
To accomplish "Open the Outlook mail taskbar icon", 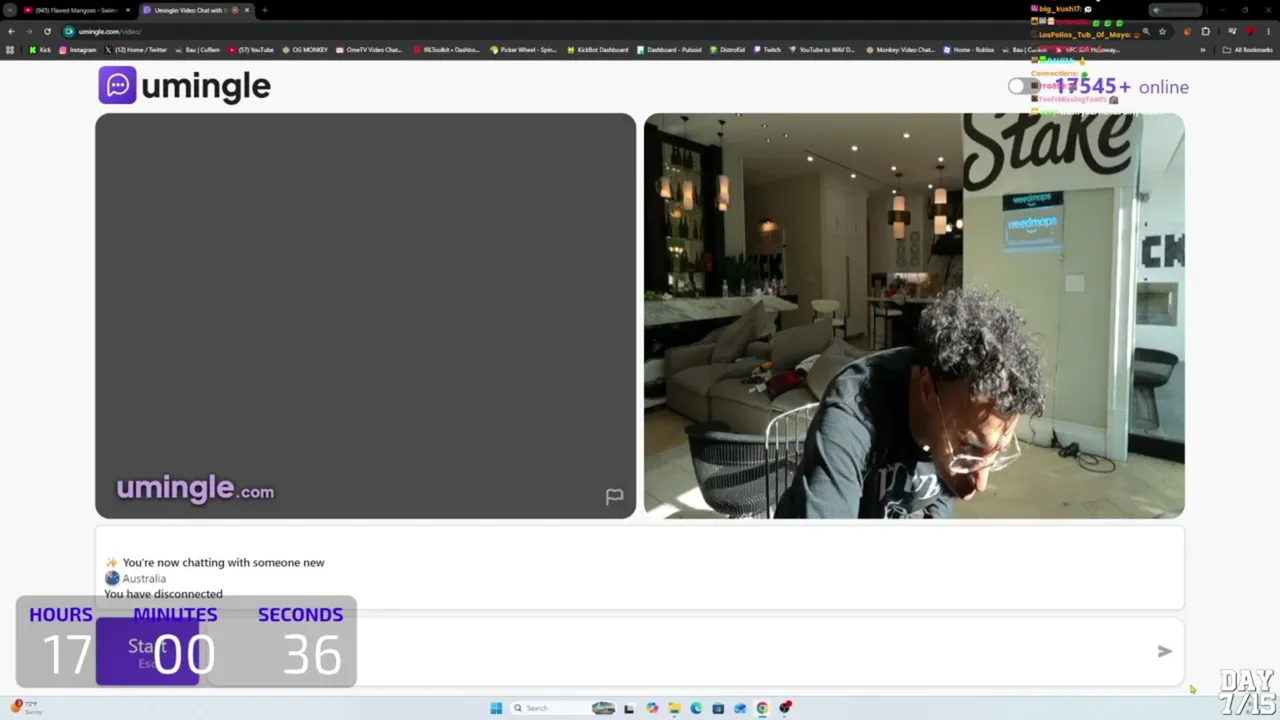I will 740,708.
